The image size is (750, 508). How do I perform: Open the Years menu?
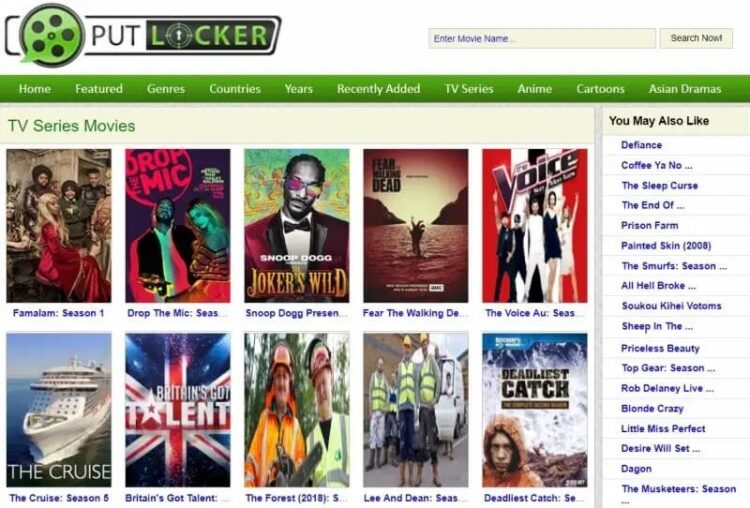pos(298,89)
